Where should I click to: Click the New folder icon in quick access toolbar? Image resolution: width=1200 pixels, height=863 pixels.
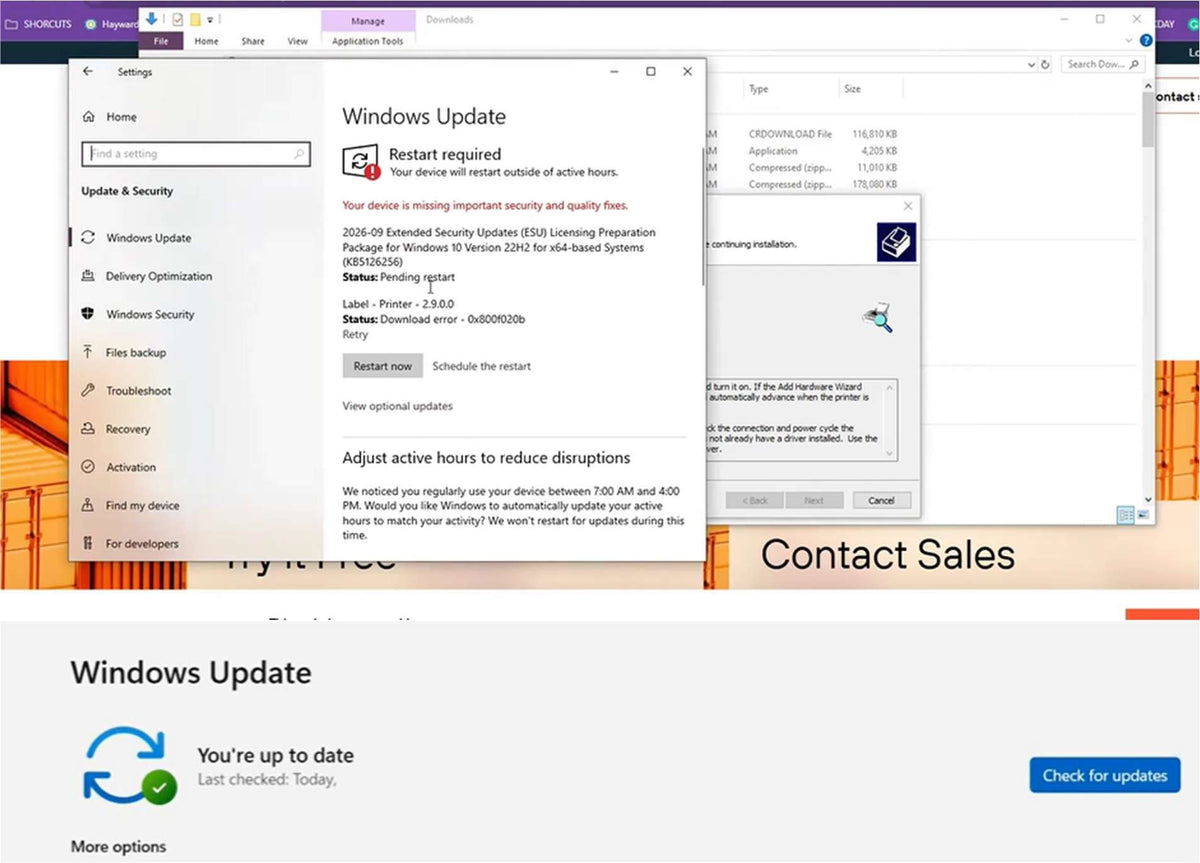(196, 19)
